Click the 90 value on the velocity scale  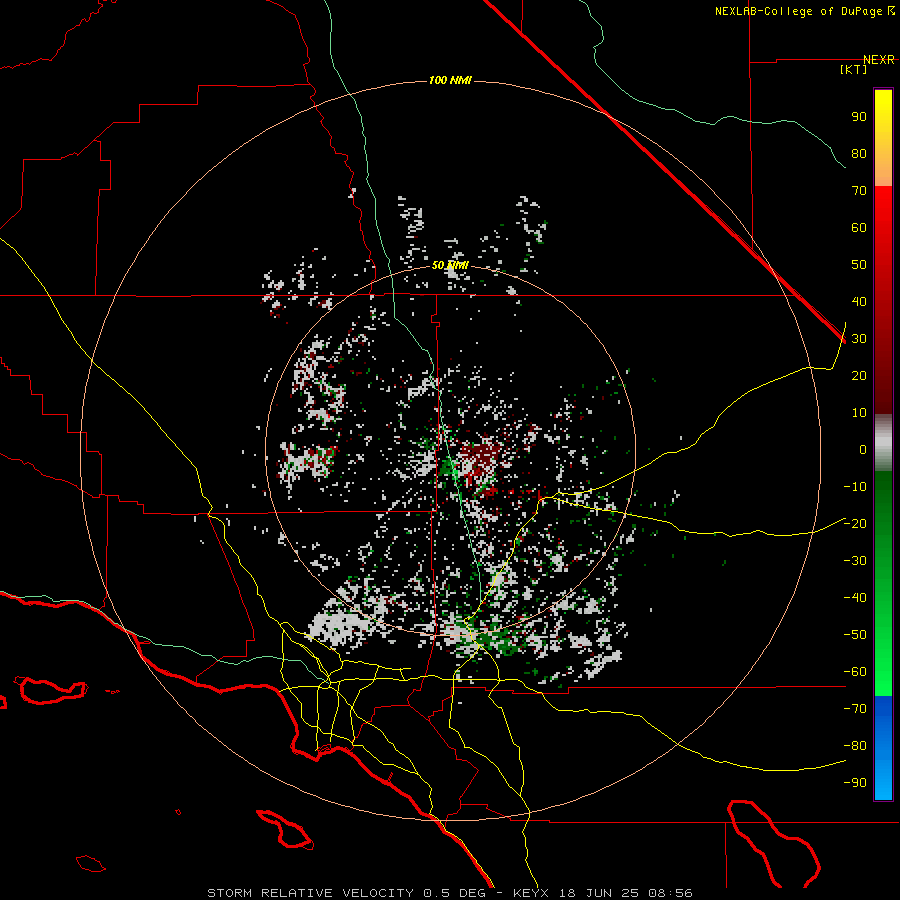(859, 117)
